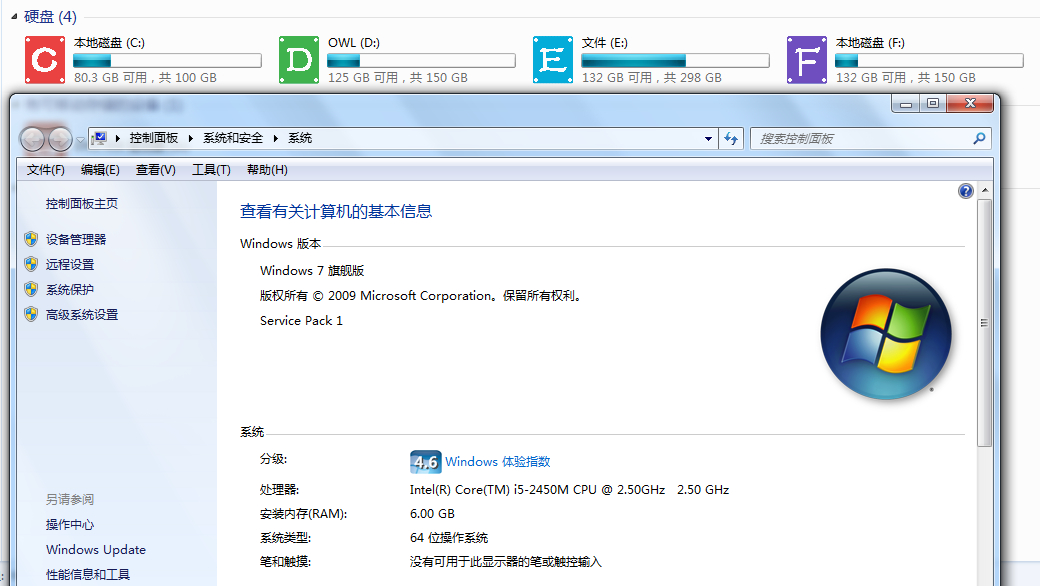Expand the arrow after 控制面板 breadcrumb
Image resolution: width=1040 pixels, height=586 pixels.
190,138
